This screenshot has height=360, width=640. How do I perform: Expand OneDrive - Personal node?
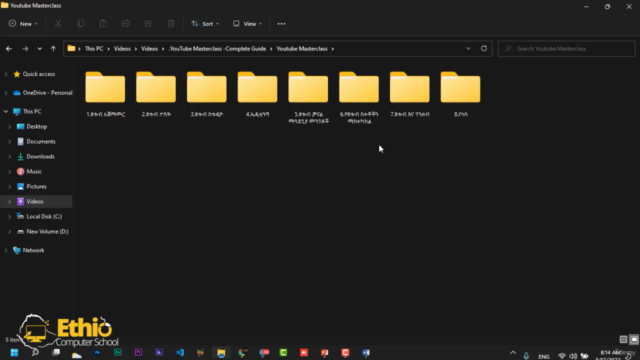coord(6,93)
